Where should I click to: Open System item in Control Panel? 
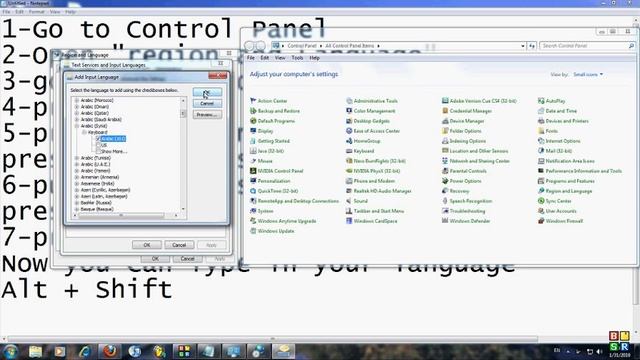click(262, 211)
